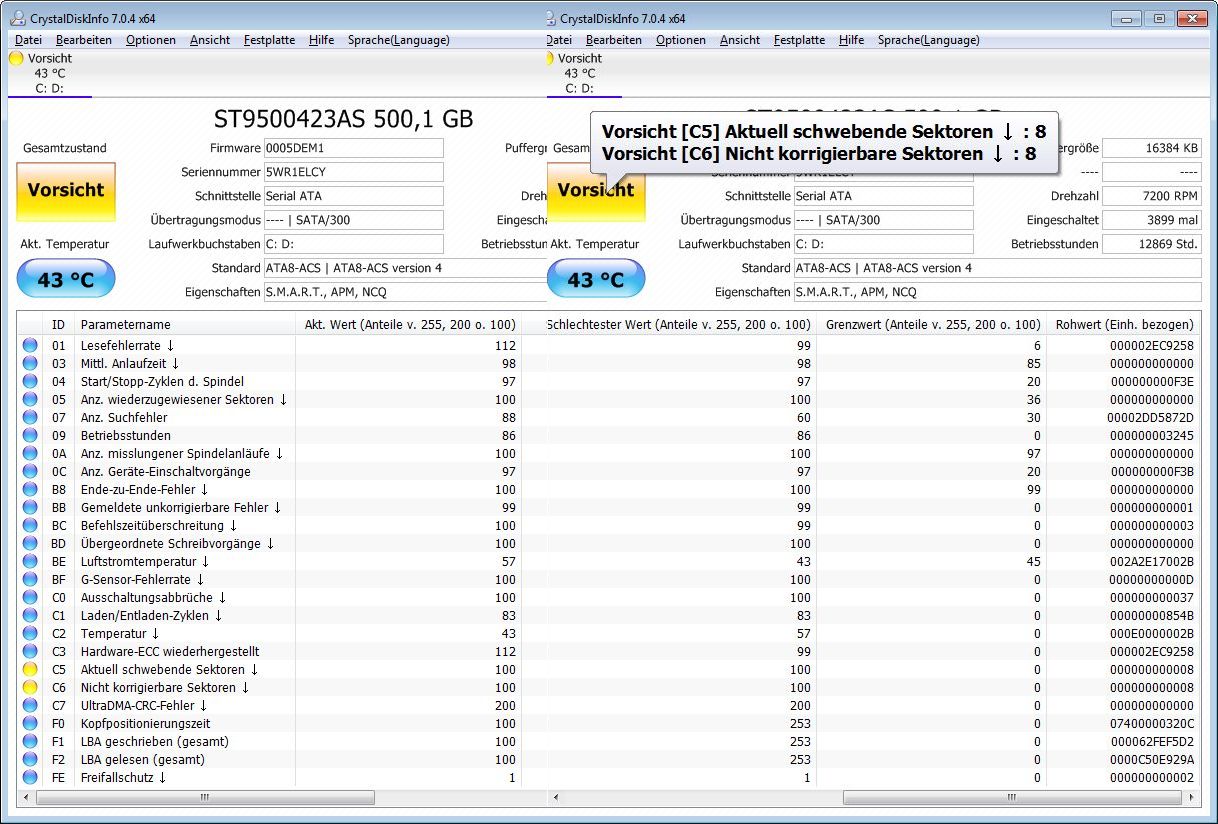This screenshot has height=824, width=1218.
Task: Click the status circle for Übergeordnete Schreibvorgänge
Action: tap(30, 544)
